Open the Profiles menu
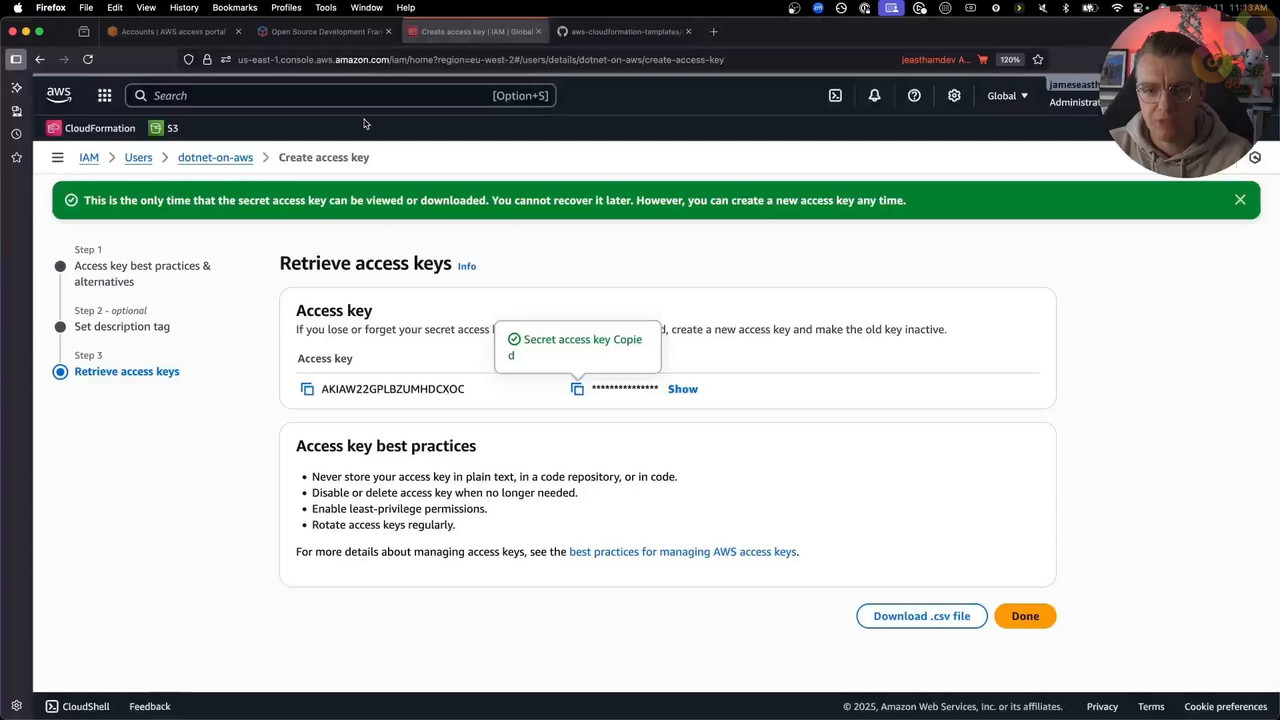Image resolution: width=1280 pixels, height=720 pixels. click(286, 7)
